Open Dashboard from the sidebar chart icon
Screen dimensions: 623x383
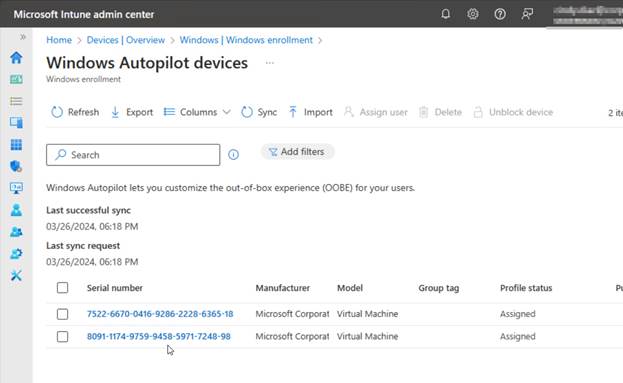[x=16, y=79]
